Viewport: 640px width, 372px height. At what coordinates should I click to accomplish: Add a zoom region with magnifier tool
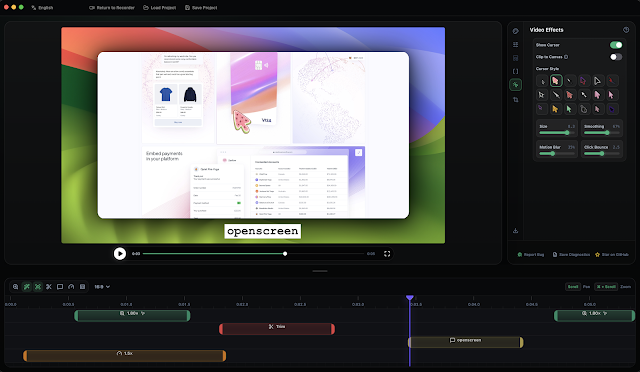coord(16,287)
